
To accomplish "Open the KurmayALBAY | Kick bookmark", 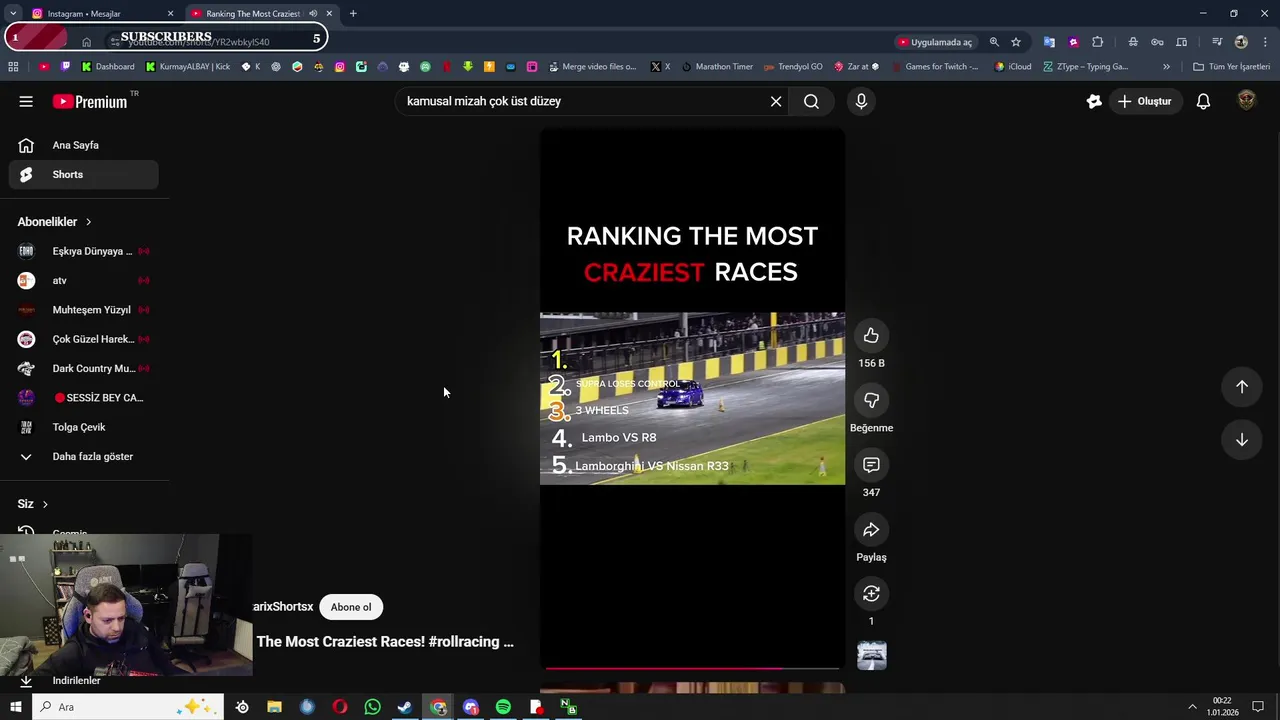I will tap(188, 67).
